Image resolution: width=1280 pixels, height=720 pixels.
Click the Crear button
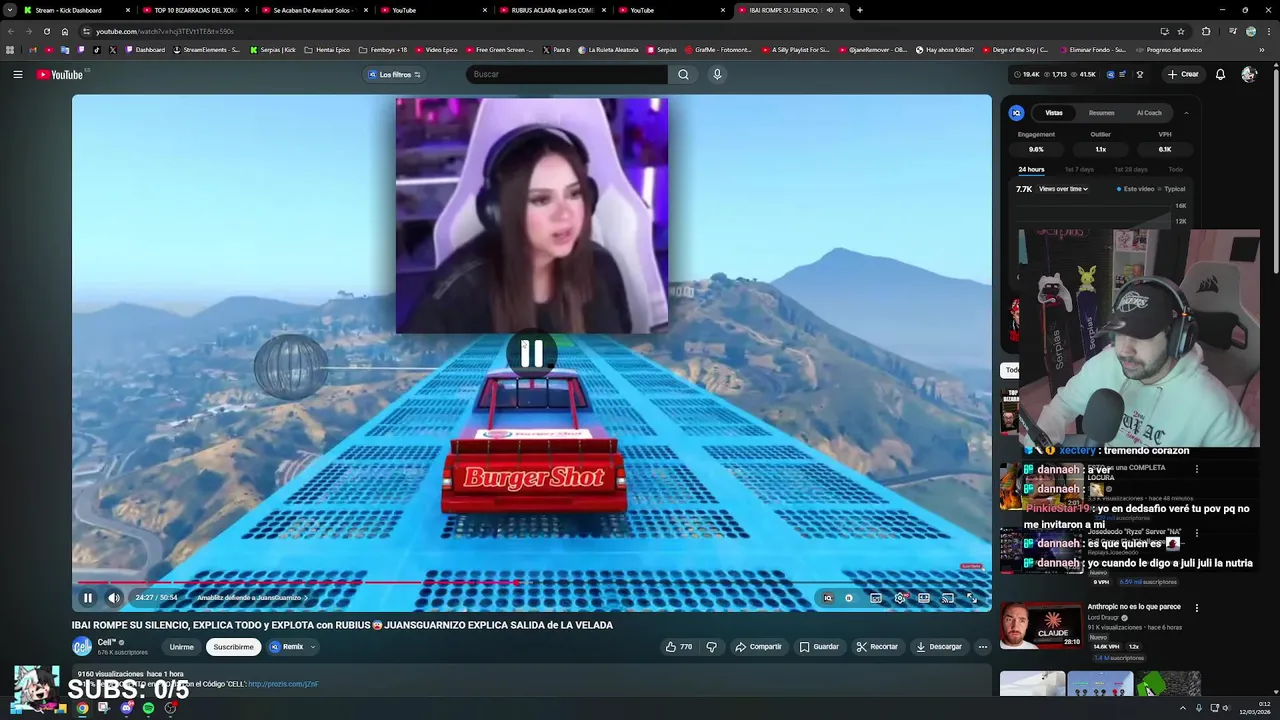1183,74
